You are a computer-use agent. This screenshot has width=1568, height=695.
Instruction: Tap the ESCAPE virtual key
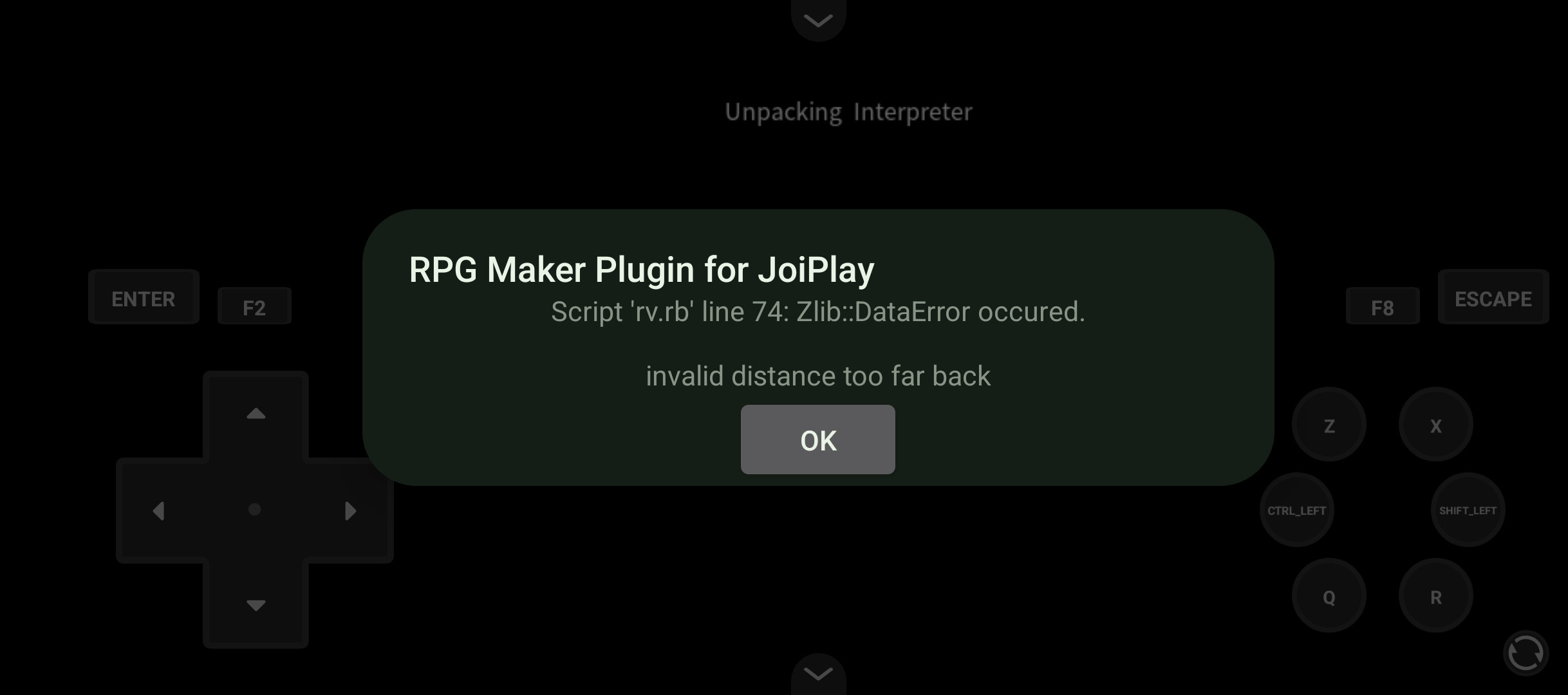click(x=1493, y=297)
